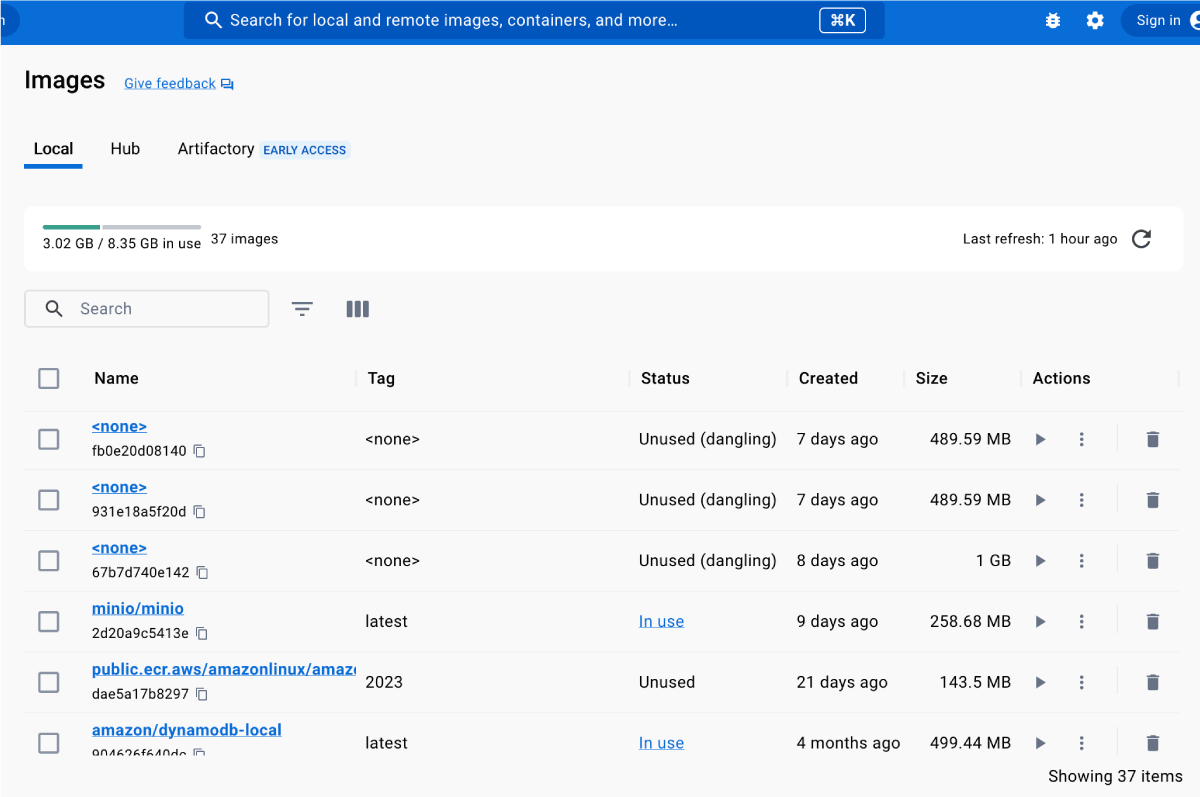Check the box for minio/minio image
This screenshot has width=1200, height=797.
pyautogui.click(x=48, y=622)
